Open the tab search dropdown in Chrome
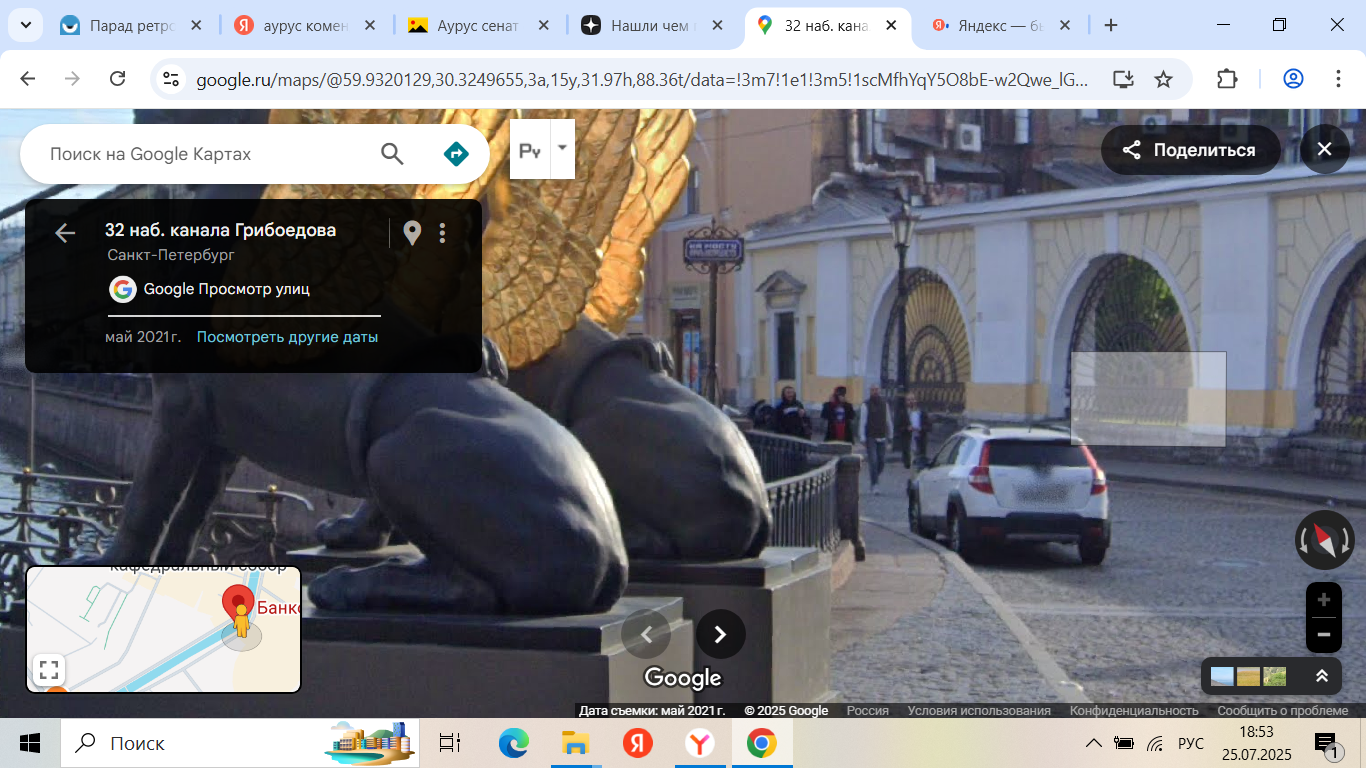The height and width of the screenshot is (768, 1366). (x=25, y=25)
